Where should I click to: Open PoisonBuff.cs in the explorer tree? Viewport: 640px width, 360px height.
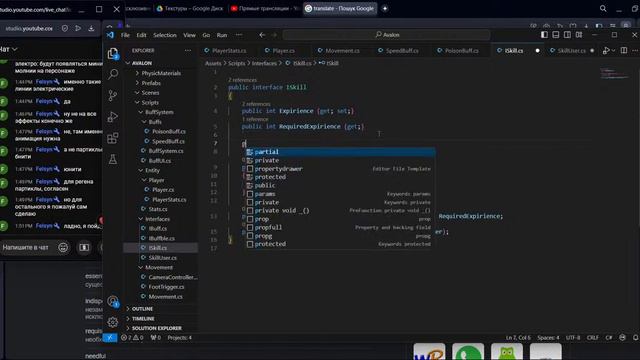[169, 131]
